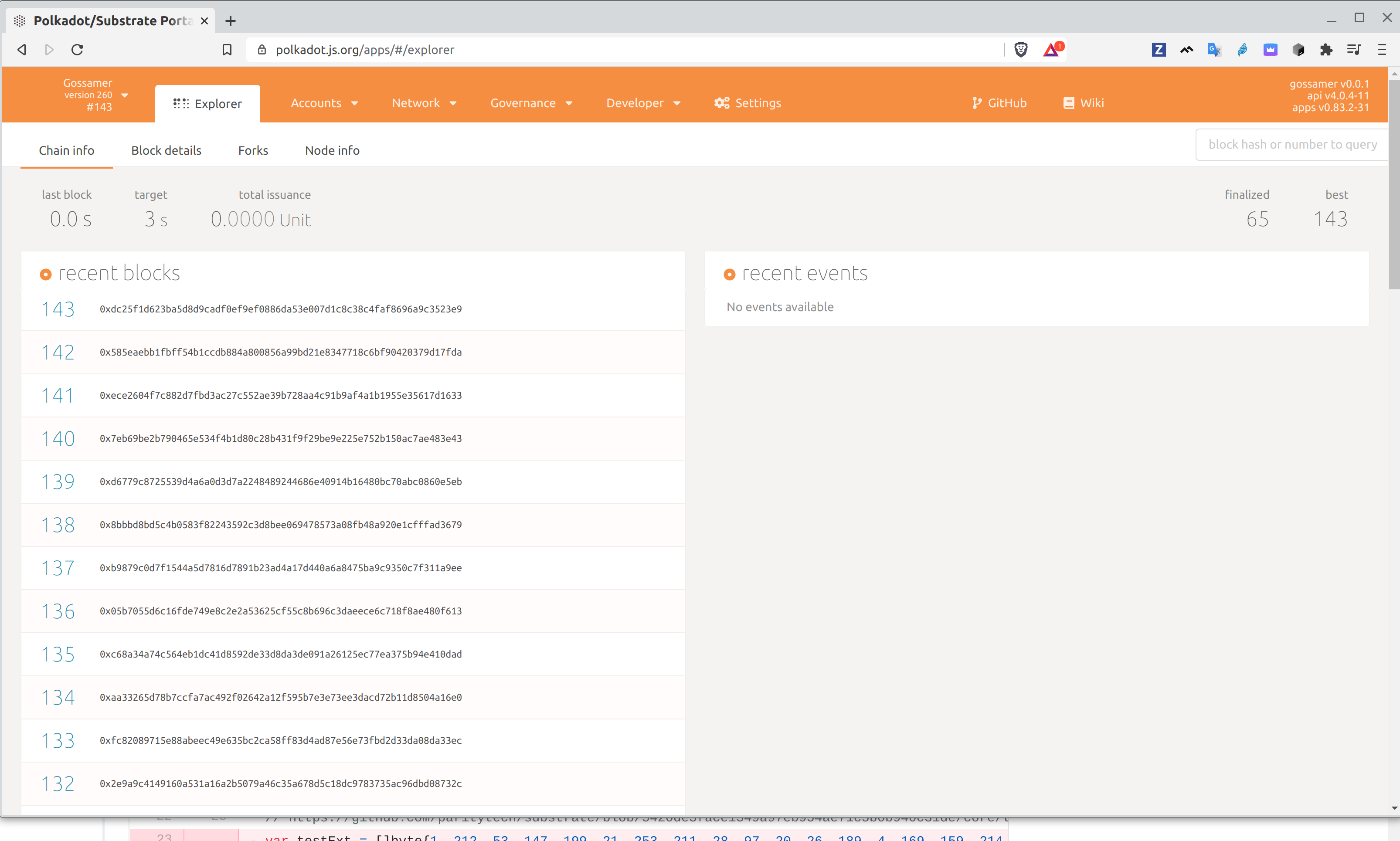Open the browser extensions puzzle icon
The image size is (1400, 841).
pos(1326,50)
